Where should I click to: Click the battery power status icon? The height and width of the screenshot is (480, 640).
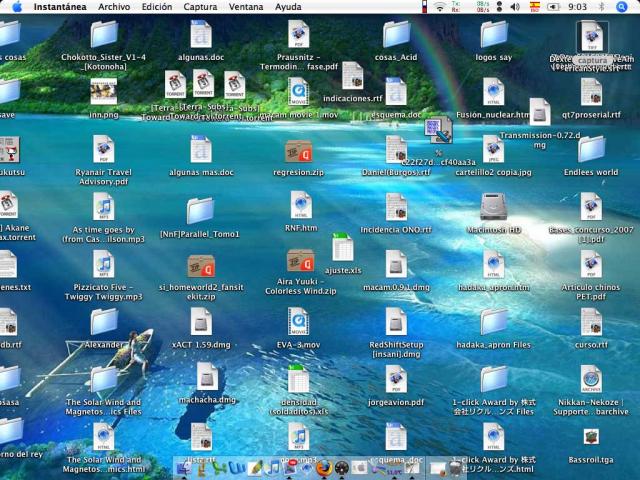[553, 7]
